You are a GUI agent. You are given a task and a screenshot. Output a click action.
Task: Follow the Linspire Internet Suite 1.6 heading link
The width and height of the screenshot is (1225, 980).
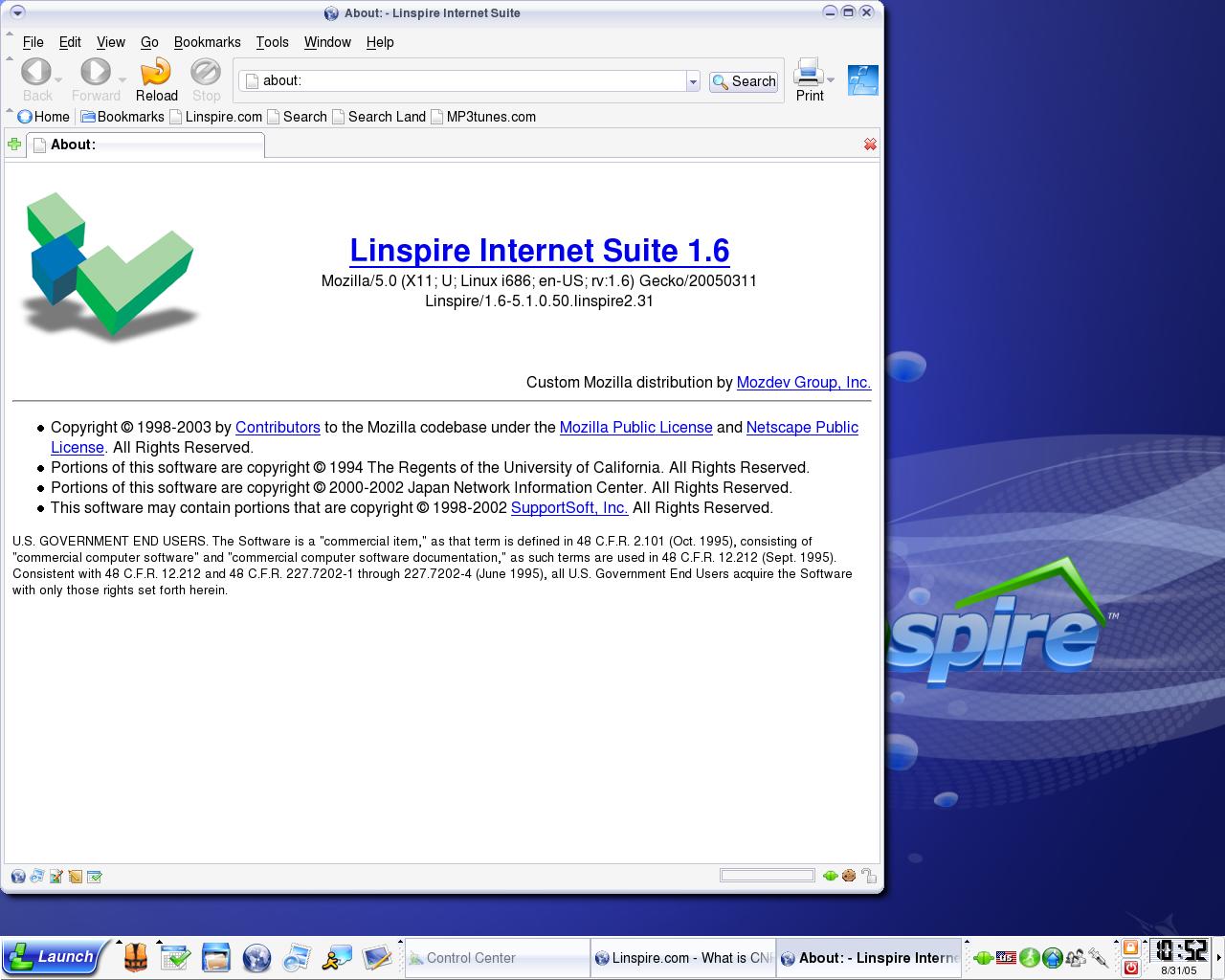click(540, 251)
